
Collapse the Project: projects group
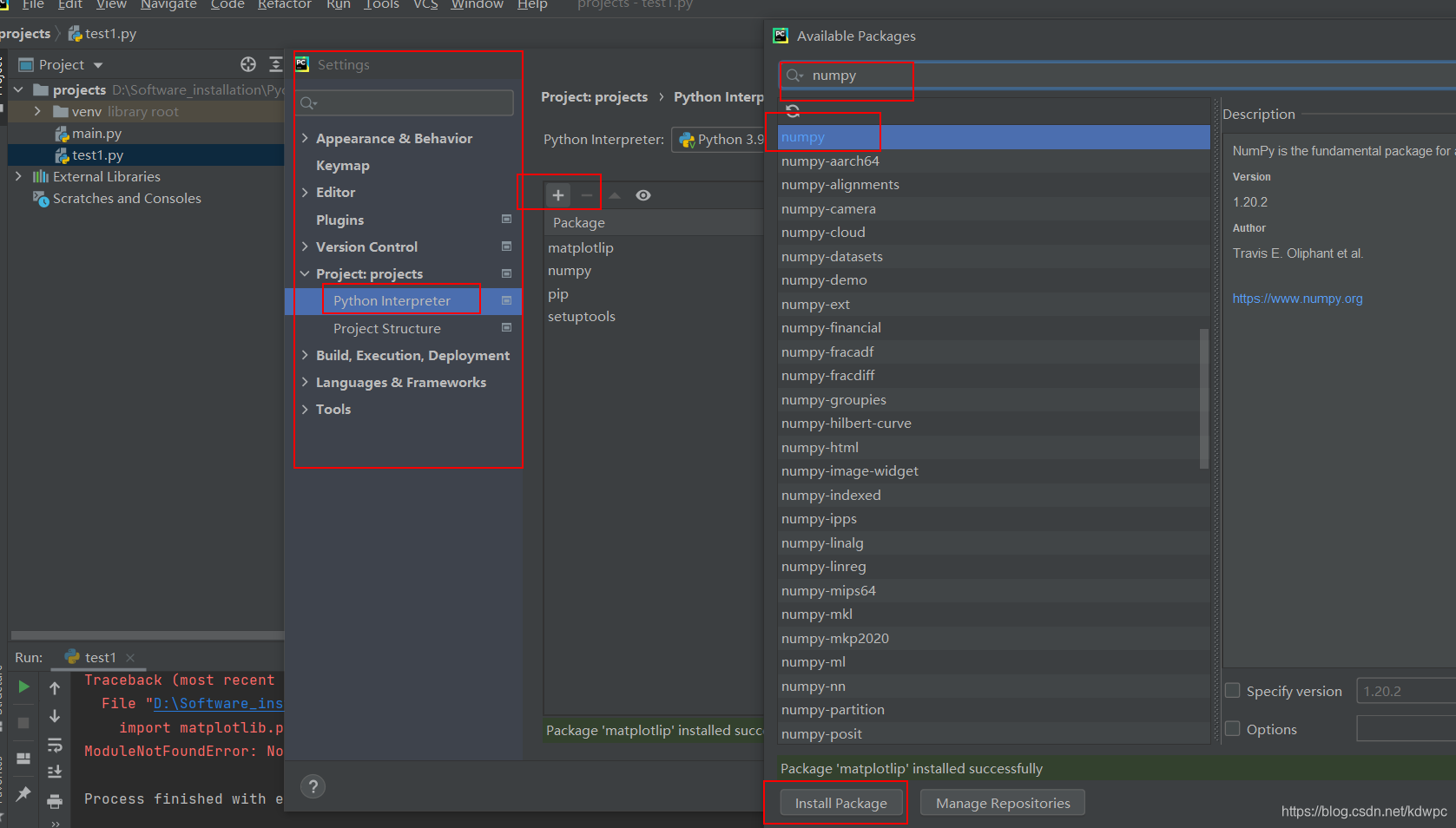coord(305,273)
